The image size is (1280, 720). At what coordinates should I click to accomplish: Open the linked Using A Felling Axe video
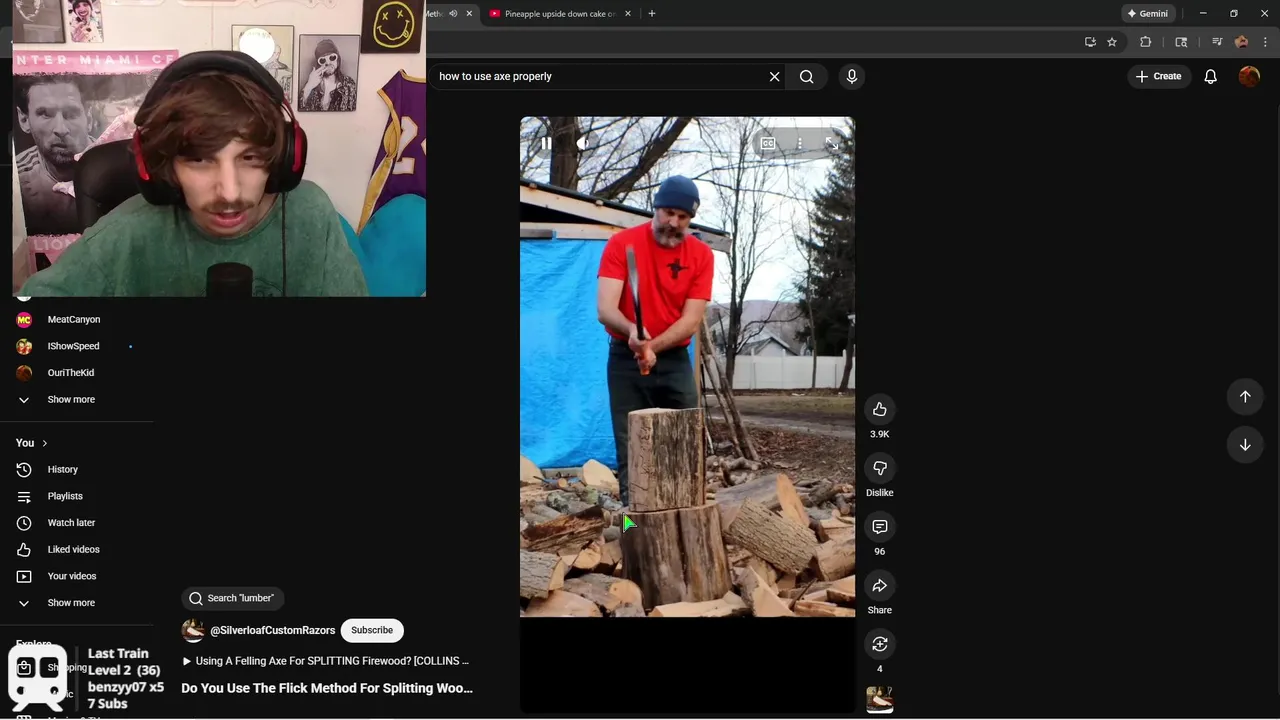point(326,661)
